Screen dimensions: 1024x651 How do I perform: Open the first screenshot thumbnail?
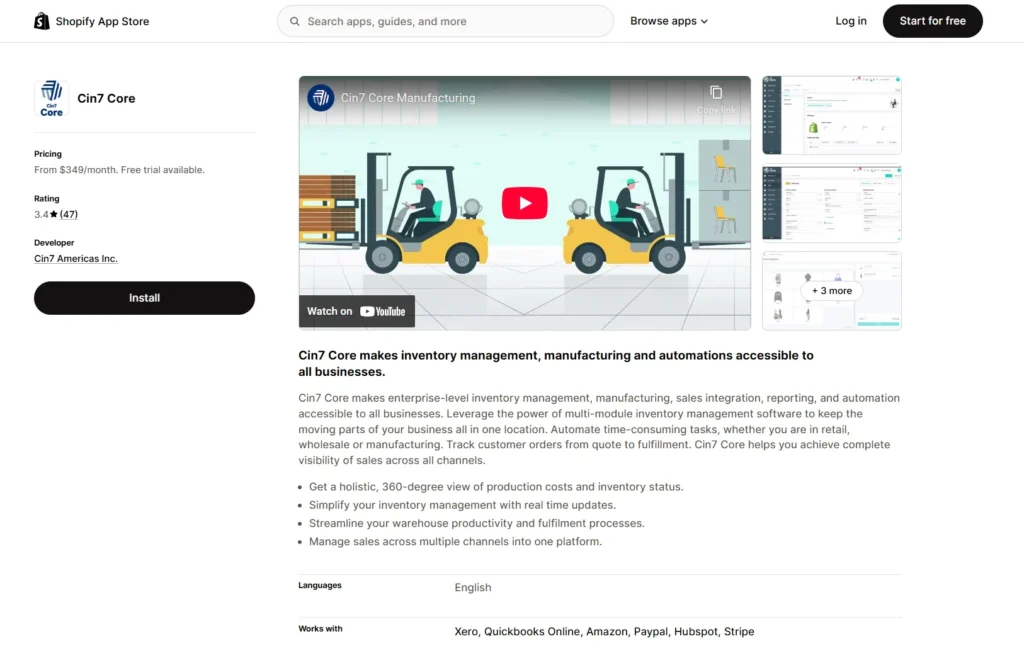[x=831, y=115]
